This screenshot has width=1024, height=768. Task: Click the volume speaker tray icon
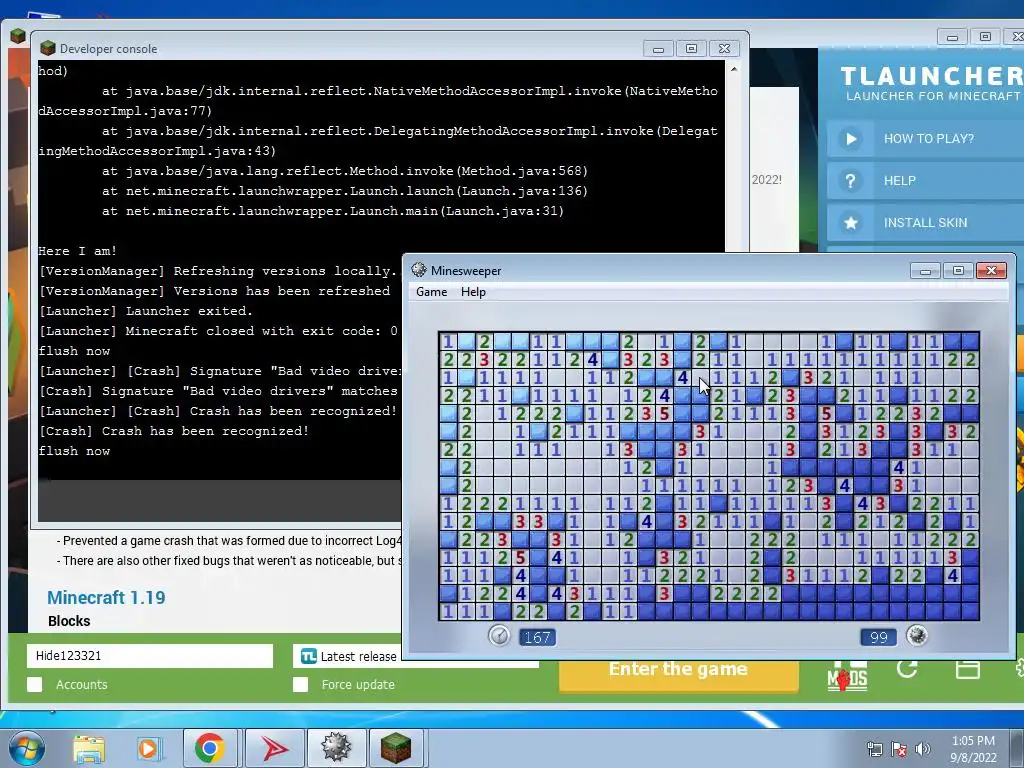click(x=922, y=748)
